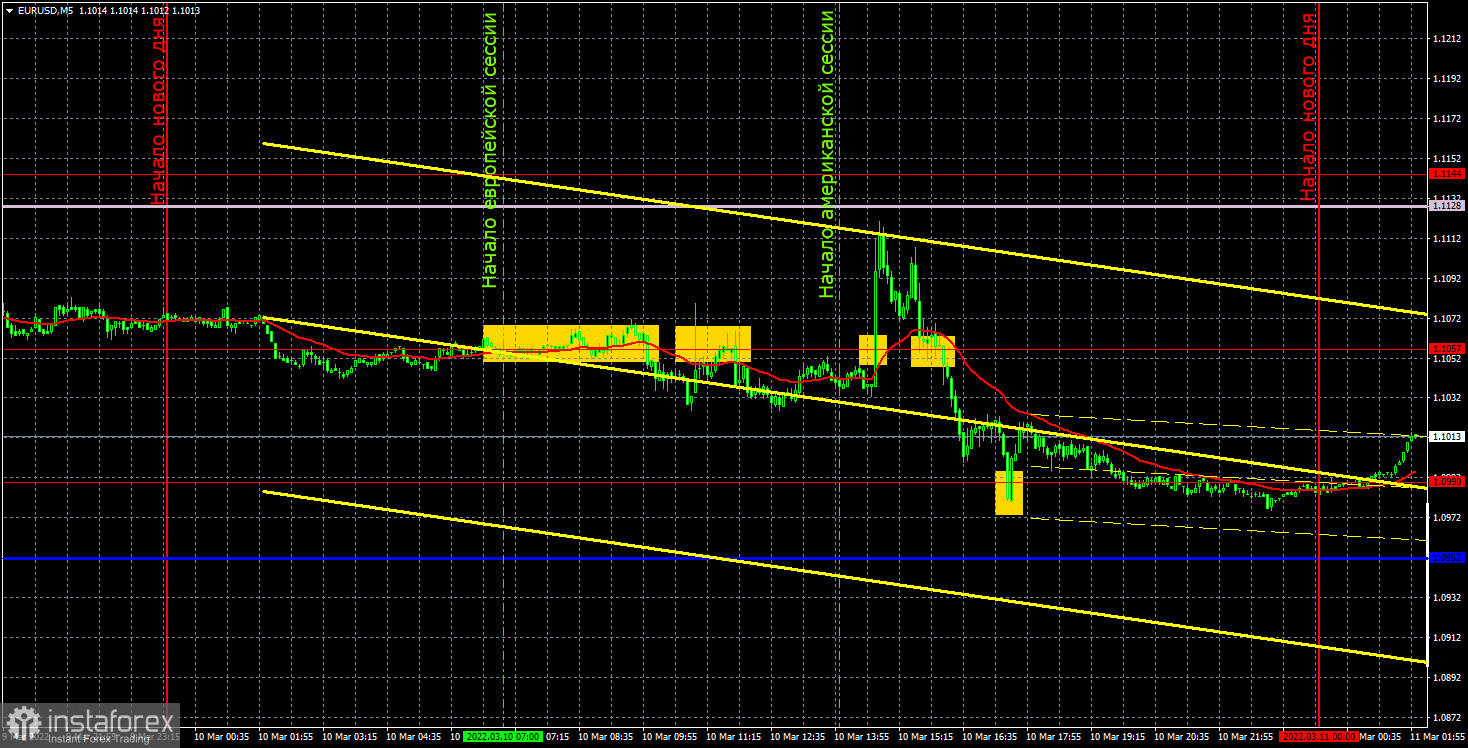Click the EURUSD,M5 chart title text
The image size is (1468, 748).
point(47,10)
